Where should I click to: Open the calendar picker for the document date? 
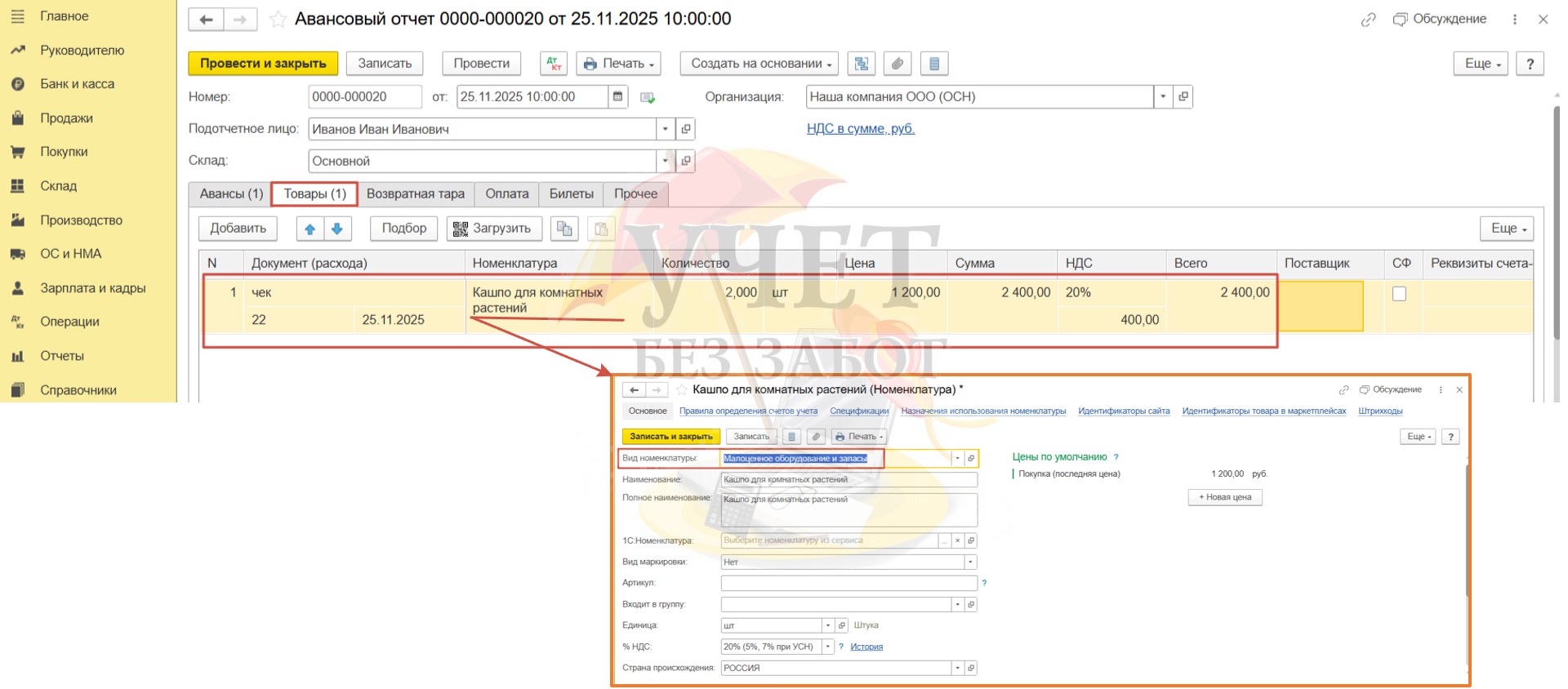tap(618, 97)
